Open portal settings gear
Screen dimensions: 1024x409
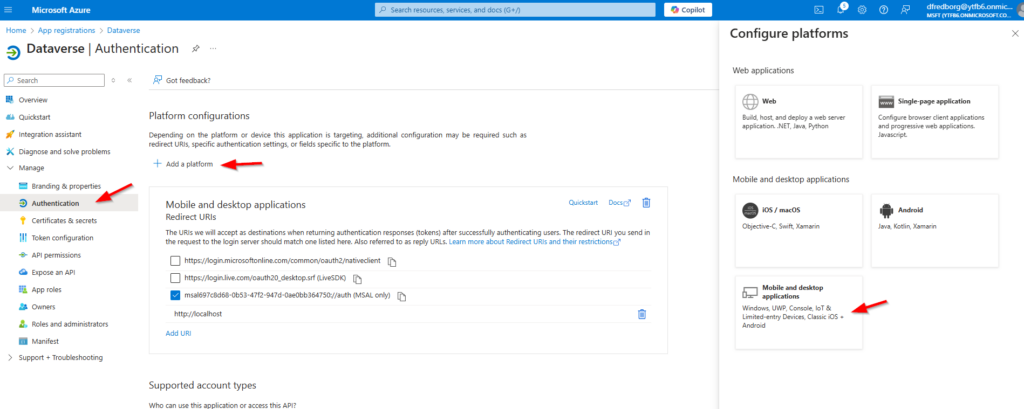[862, 10]
